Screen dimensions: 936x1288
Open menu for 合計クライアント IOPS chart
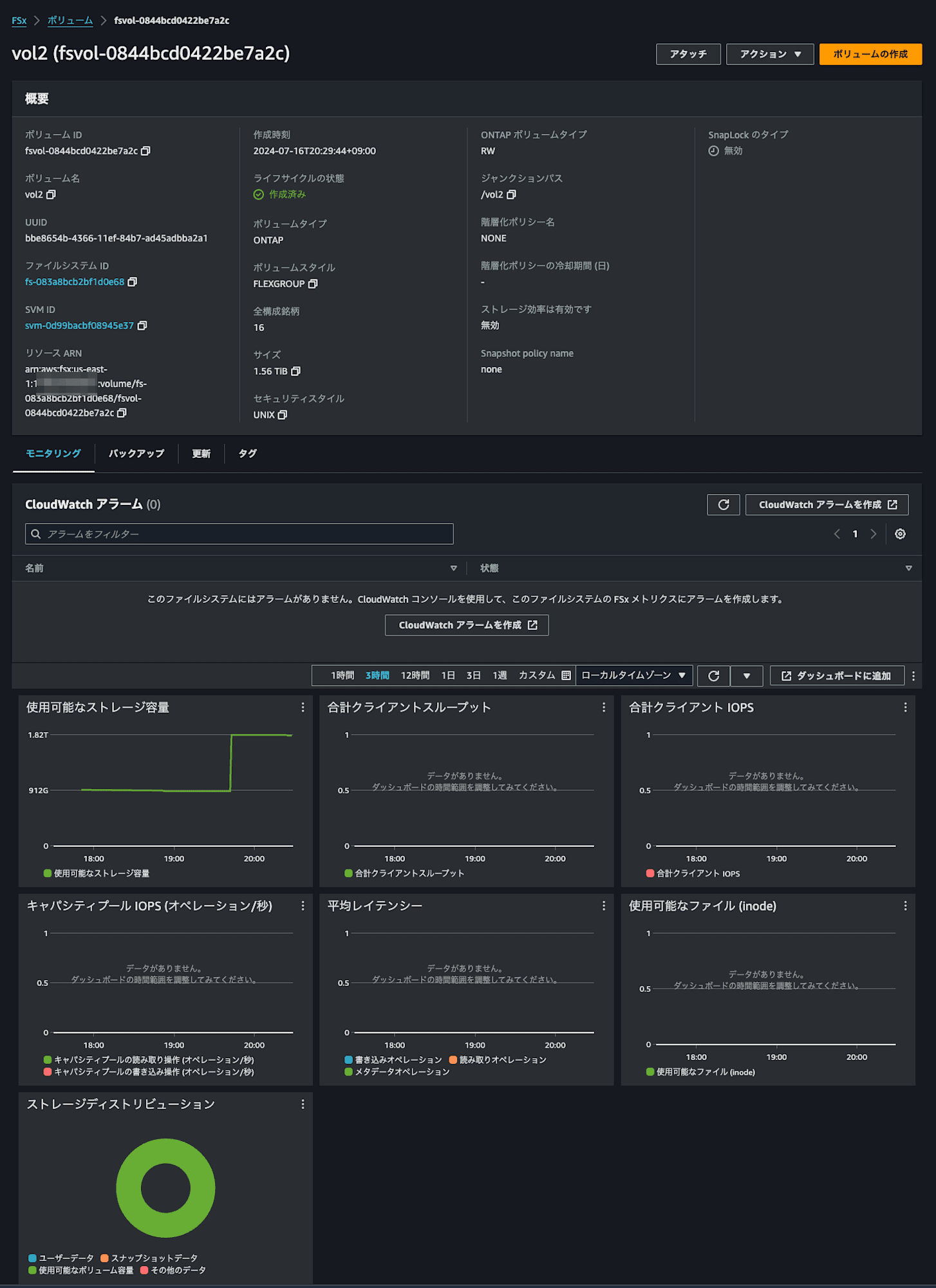click(x=905, y=707)
